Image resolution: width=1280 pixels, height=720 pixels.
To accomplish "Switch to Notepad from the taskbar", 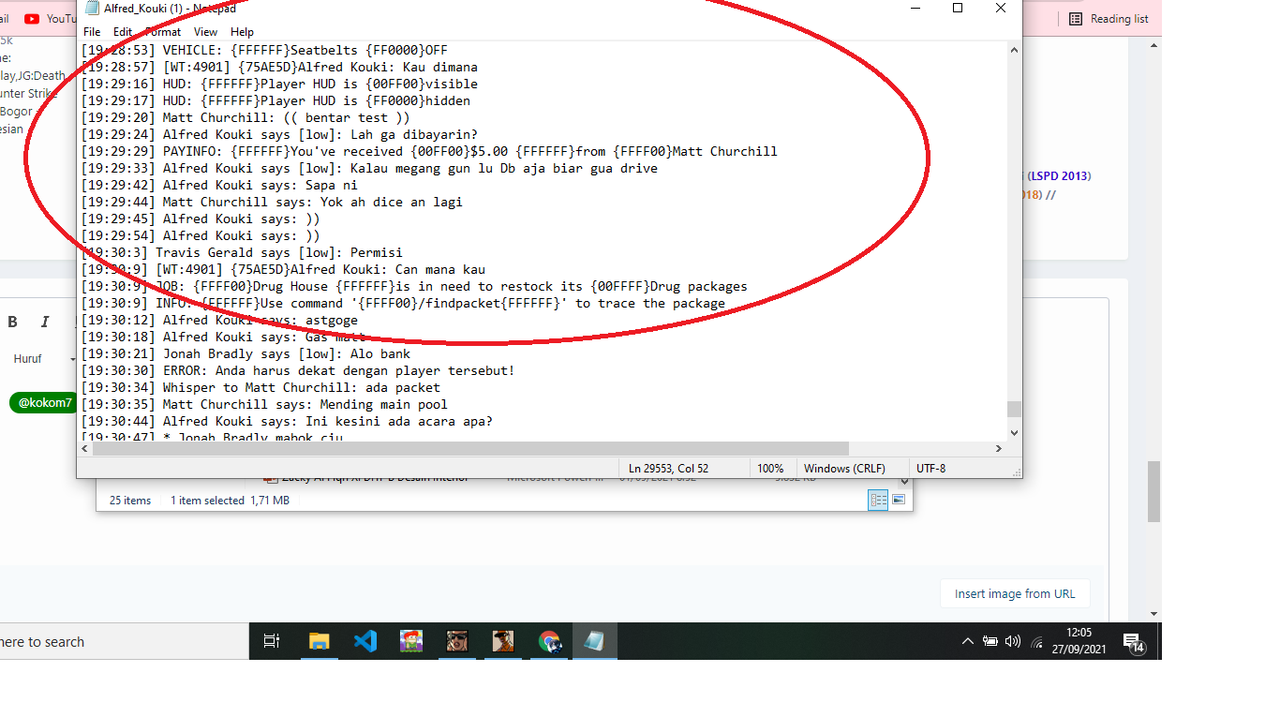I will point(595,642).
